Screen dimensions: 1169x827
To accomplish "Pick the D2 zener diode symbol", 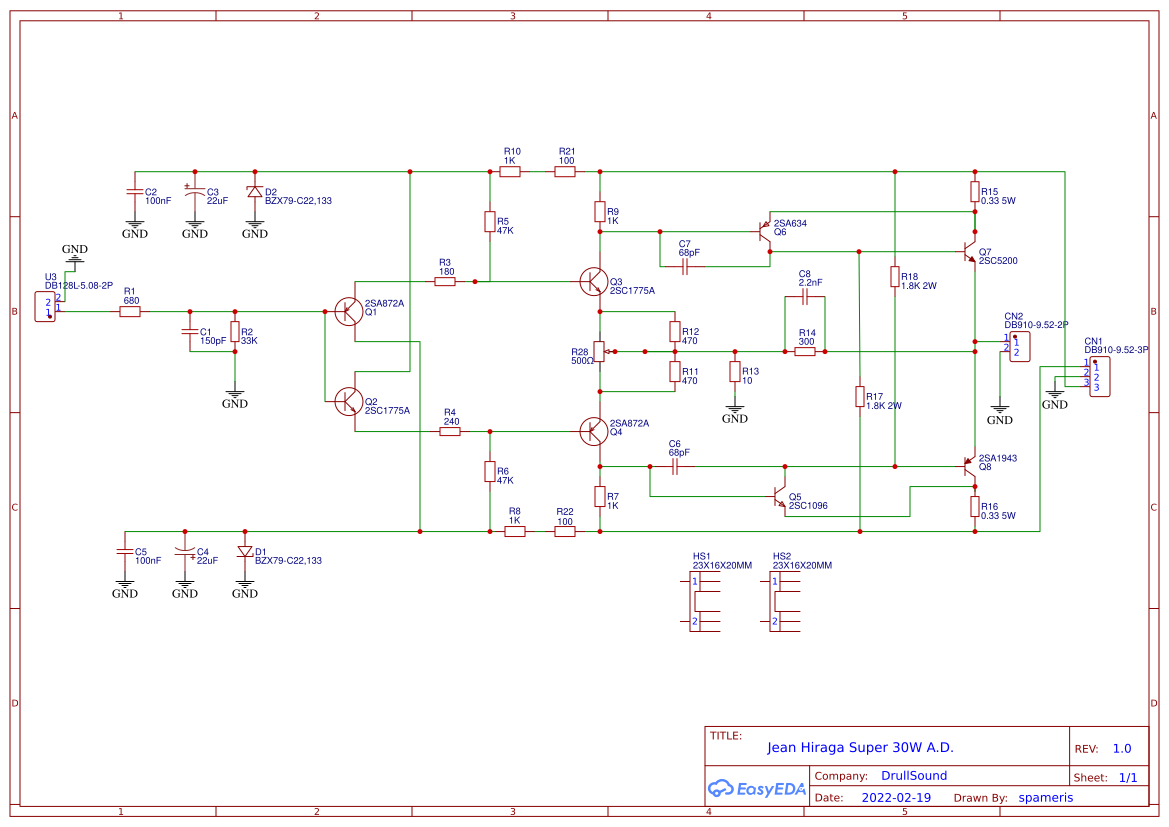I will pos(255,192).
